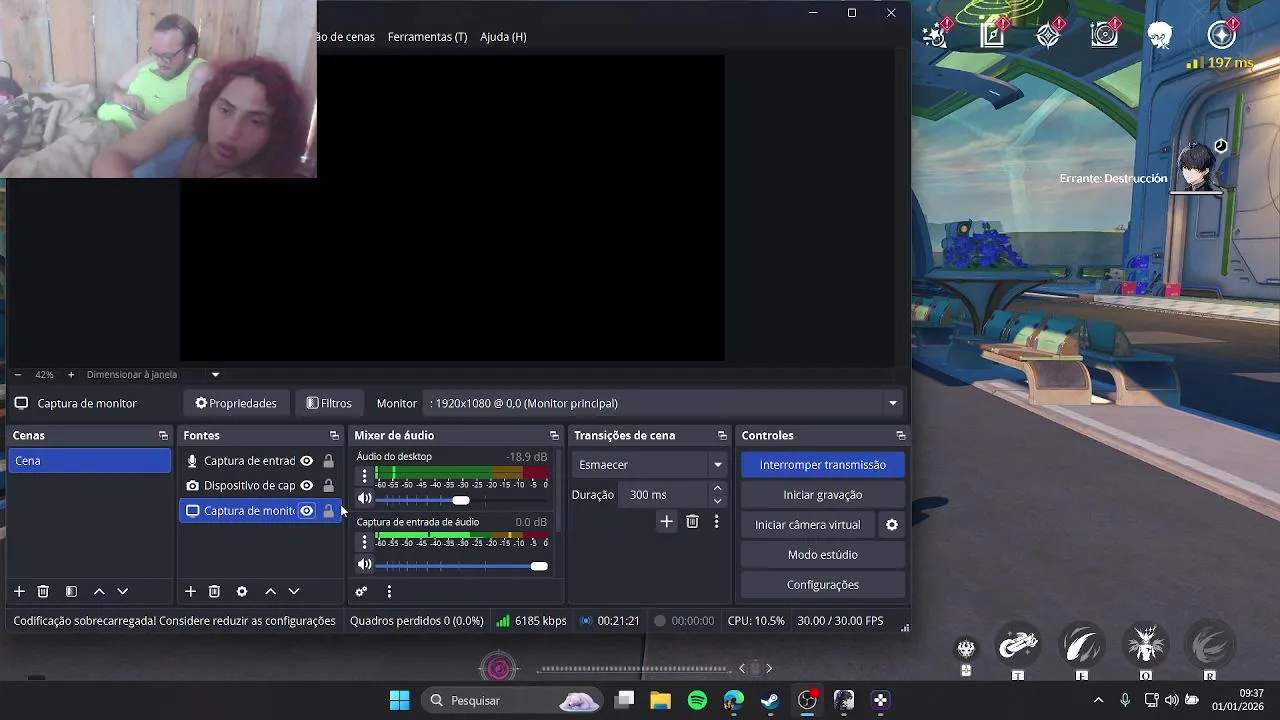Add a transition with the plus icon
The width and height of the screenshot is (1280, 720).
(667, 522)
